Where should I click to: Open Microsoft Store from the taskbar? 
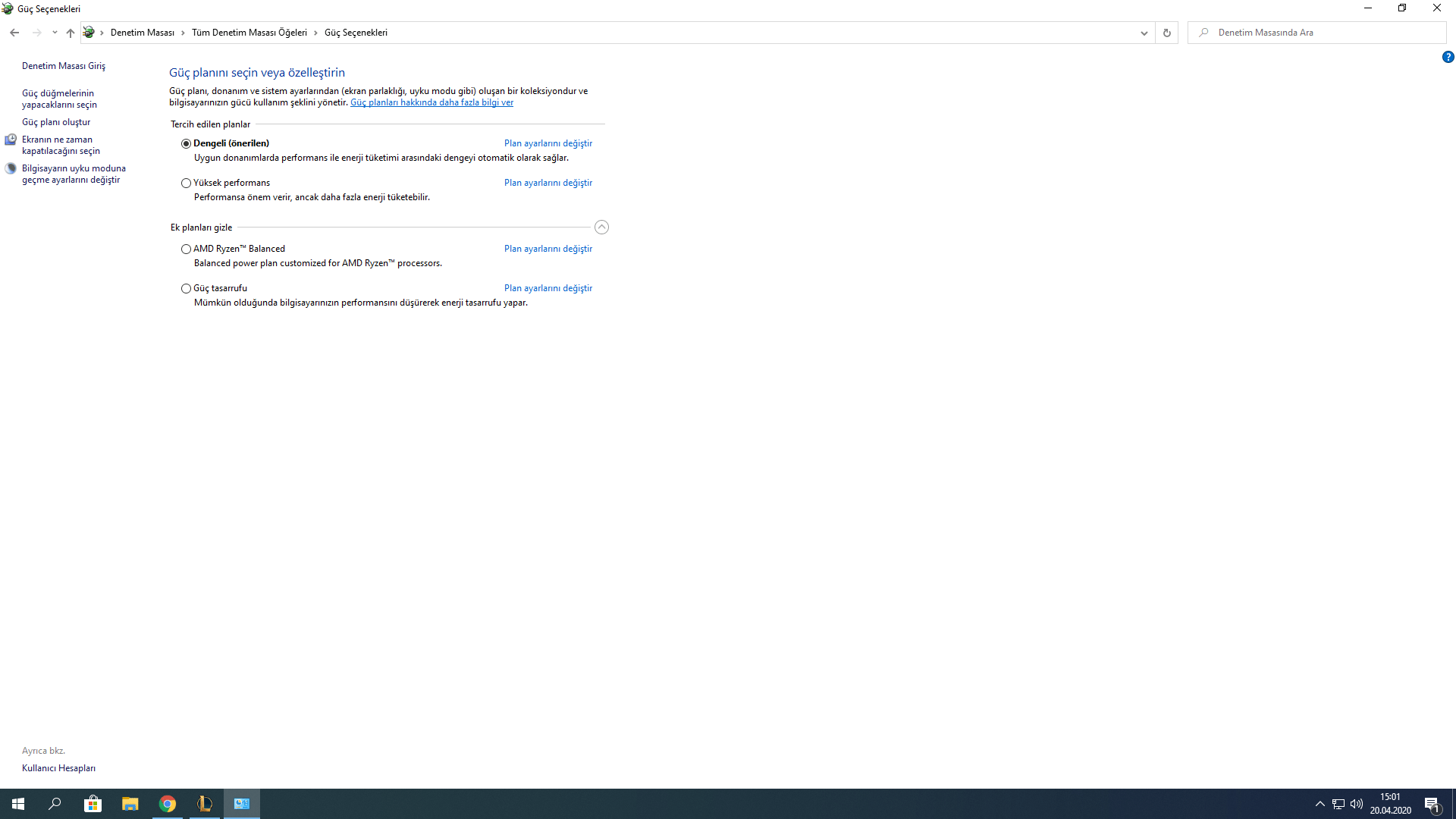pos(93,804)
